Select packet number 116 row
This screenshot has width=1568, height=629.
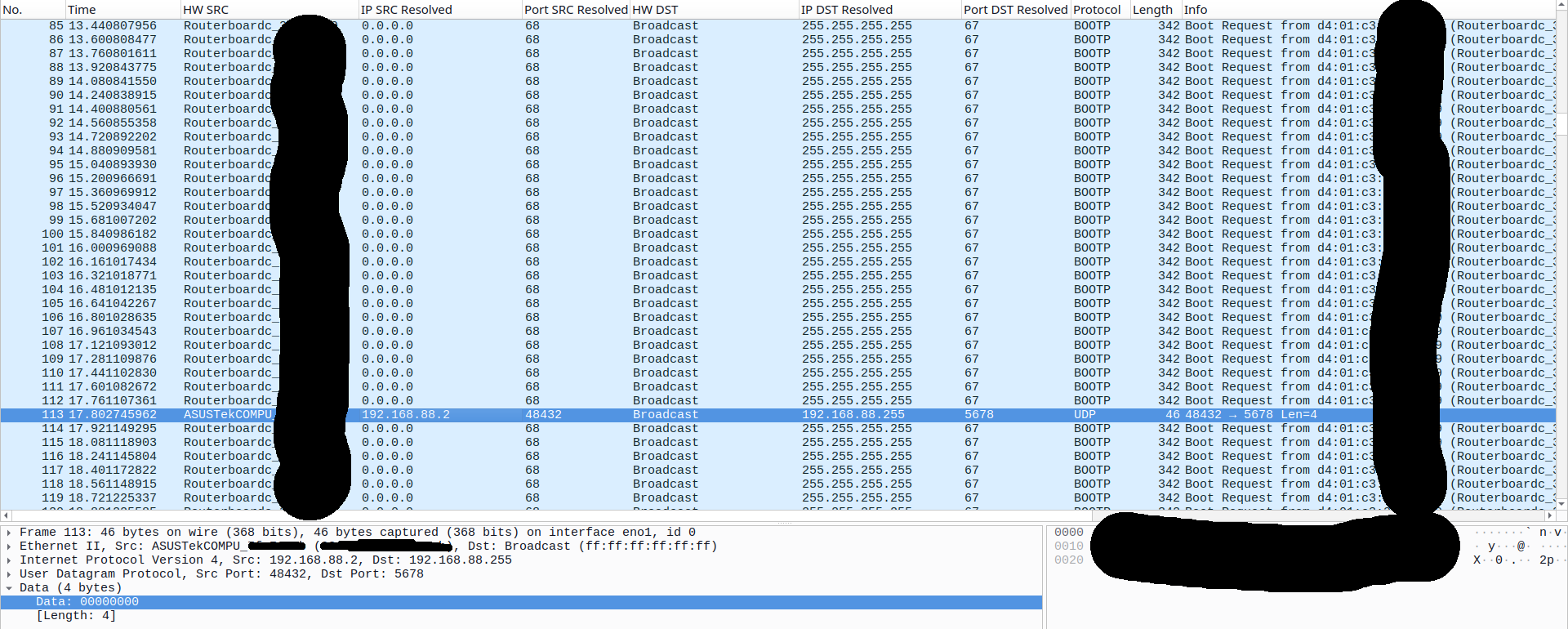tap(777, 457)
